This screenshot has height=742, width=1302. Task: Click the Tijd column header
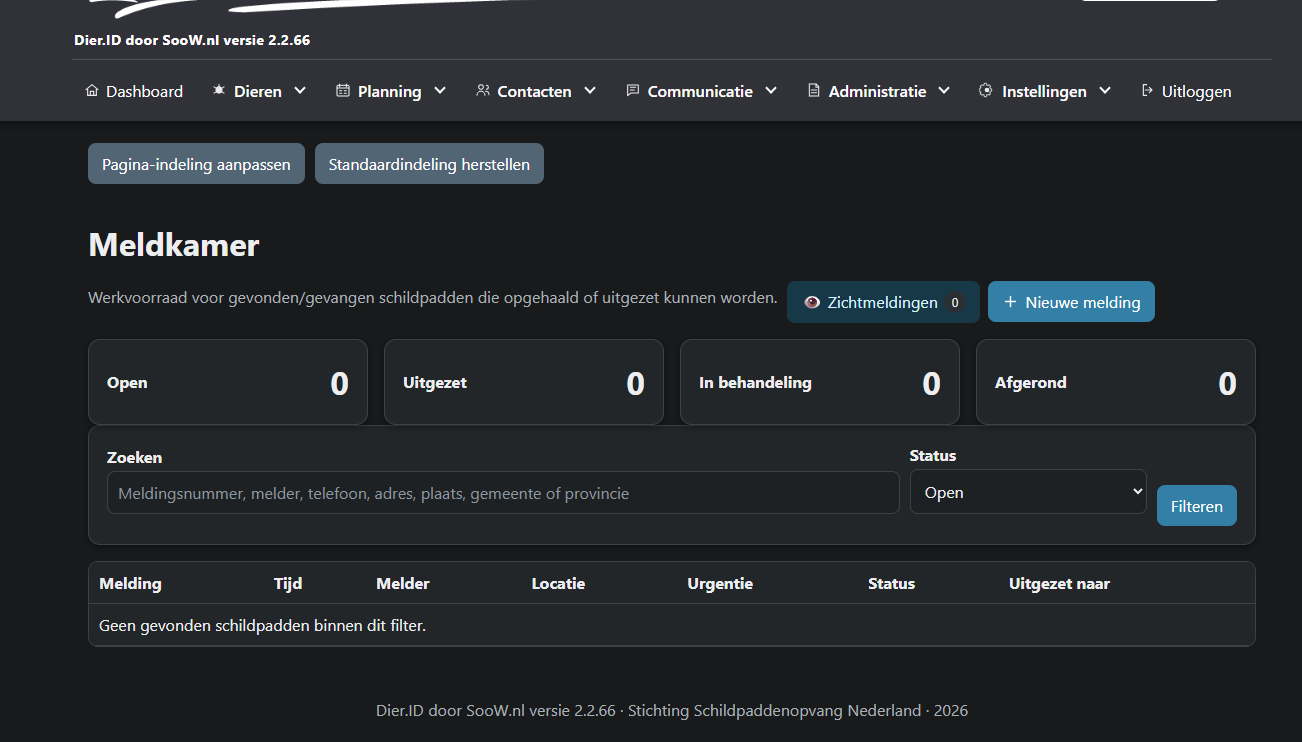click(288, 583)
